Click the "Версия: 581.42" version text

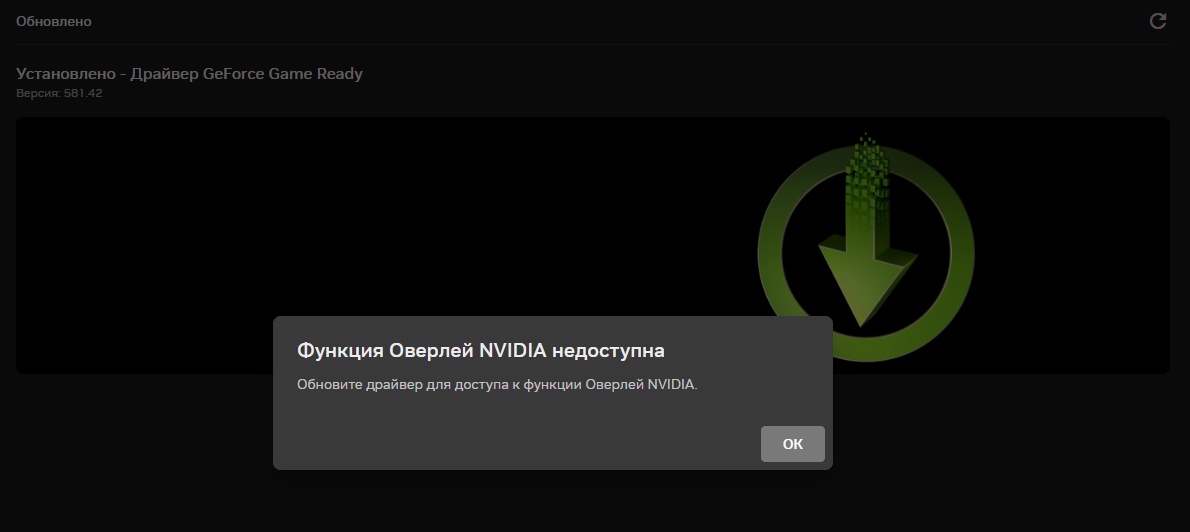[59, 93]
